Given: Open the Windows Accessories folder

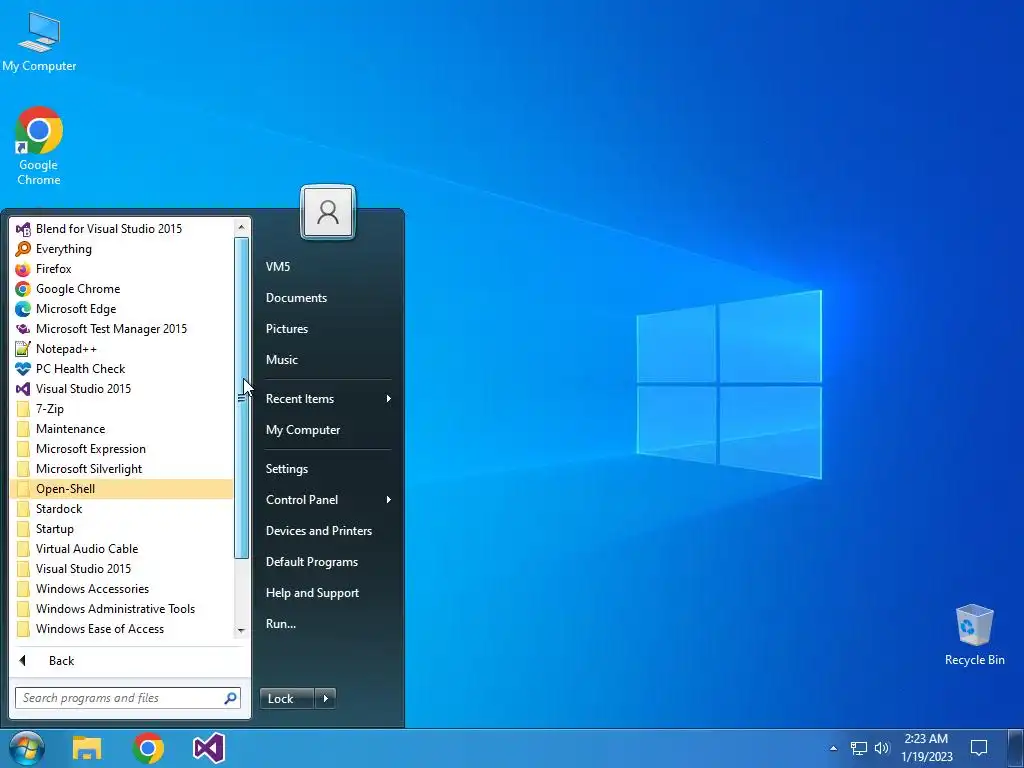Looking at the screenshot, I should (121, 588).
